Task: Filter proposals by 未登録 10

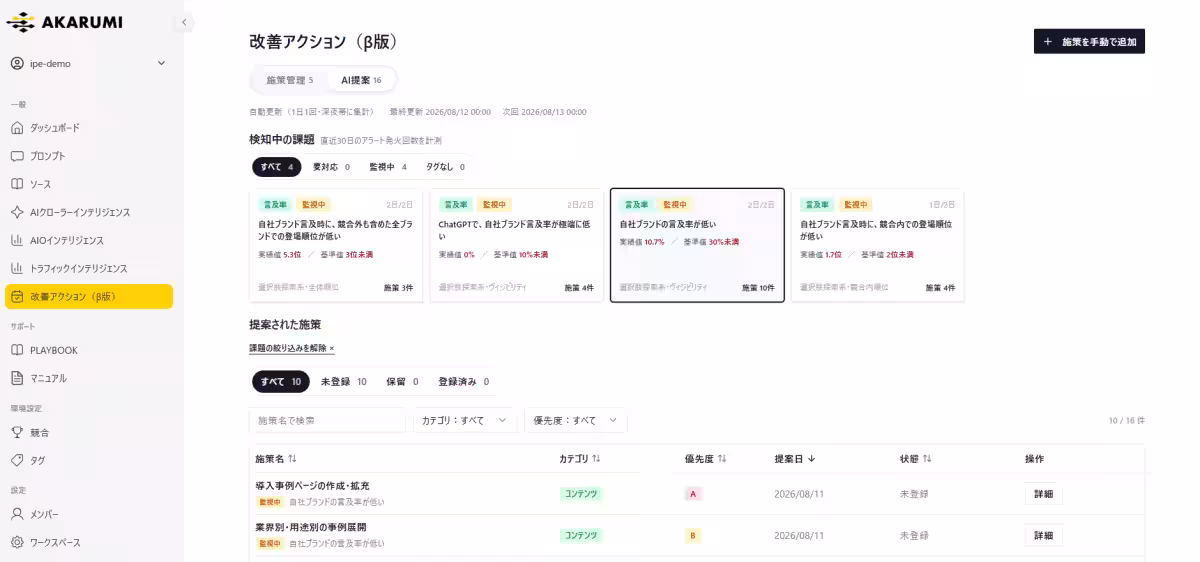Action: click(x=343, y=382)
